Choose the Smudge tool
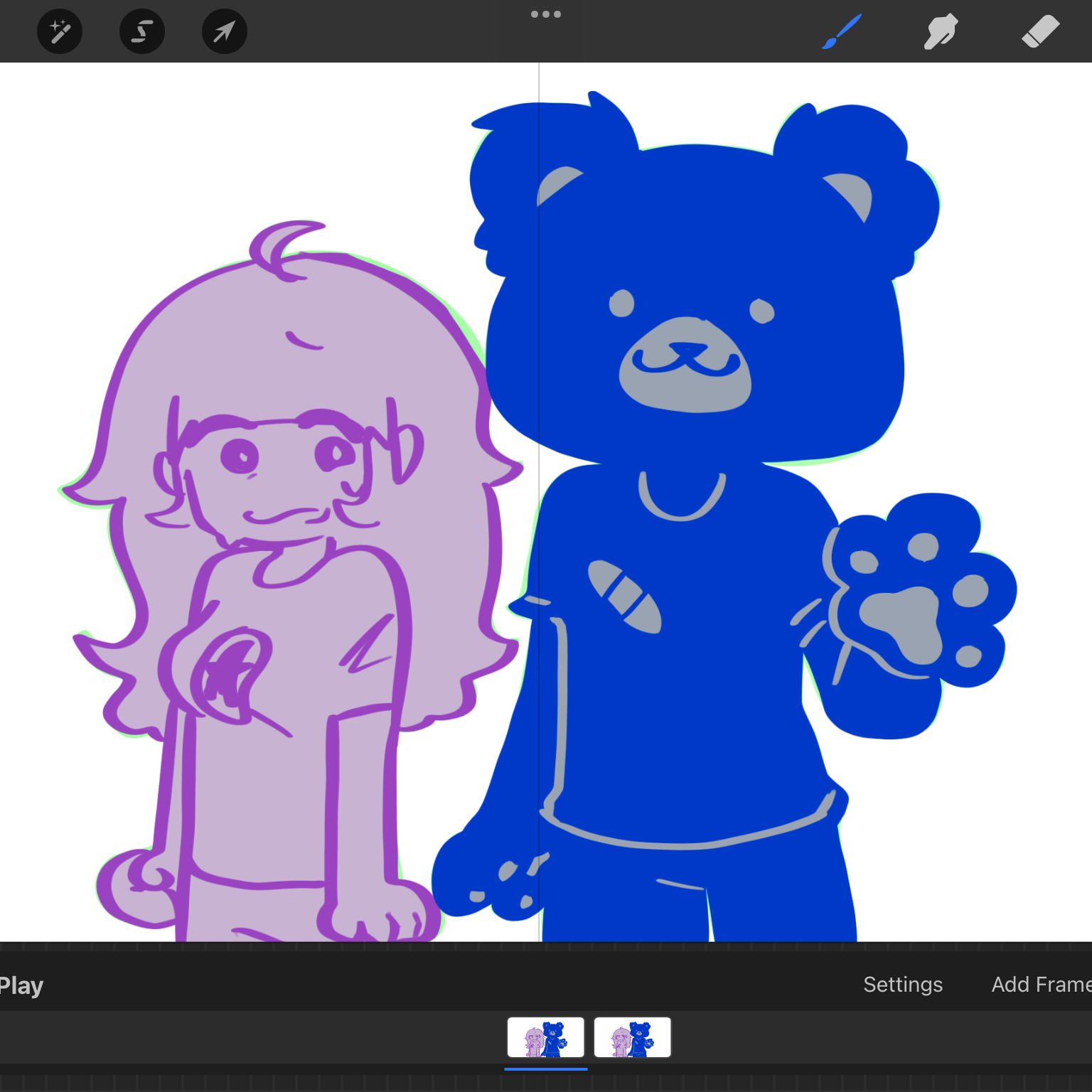The width and height of the screenshot is (1092, 1092). pyautogui.click(x=941, y=31)
